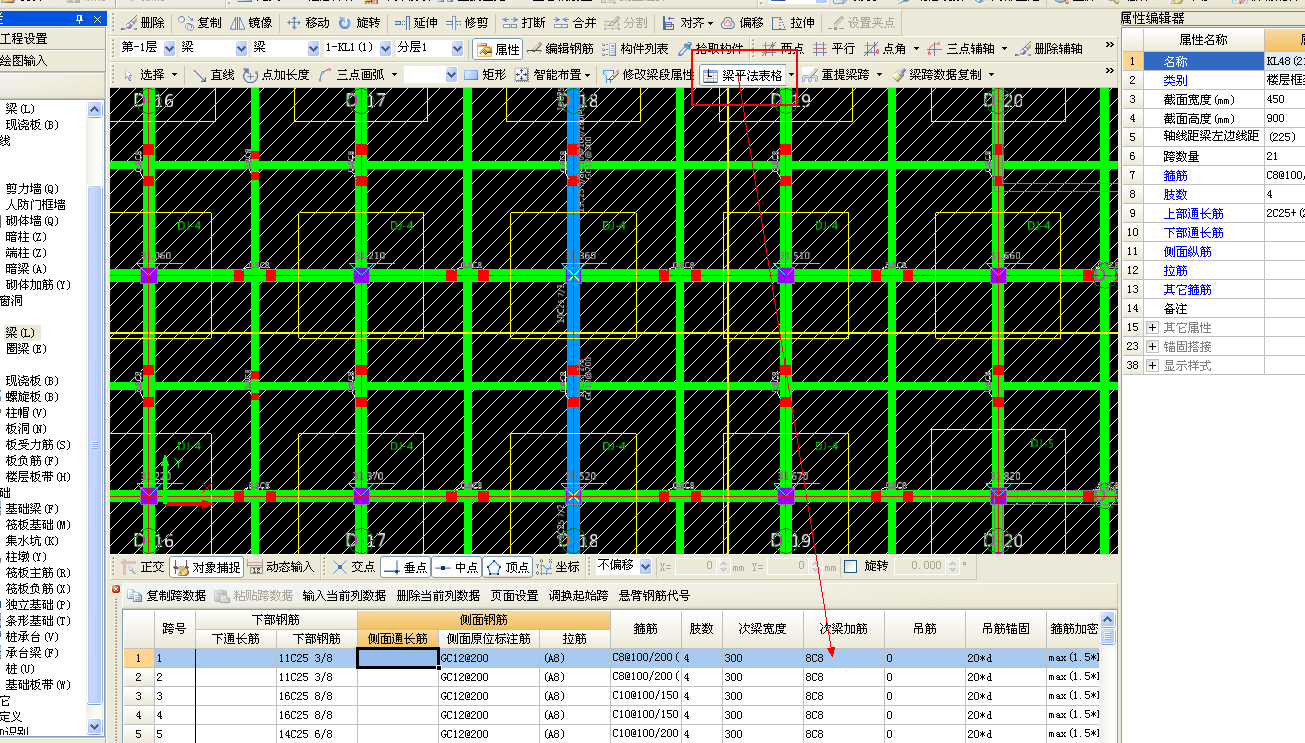Image resolution: width=1305 pixels, height=743 pixels.
Task: Select the 平行 parallel axis tool
Action: point(834,48)
